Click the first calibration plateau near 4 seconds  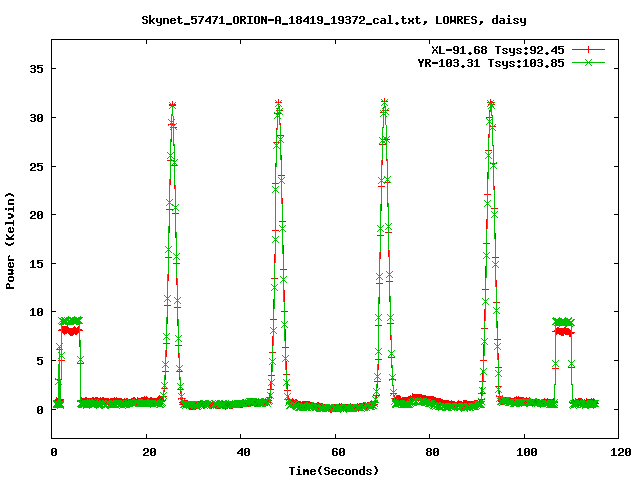coord(71,326)
